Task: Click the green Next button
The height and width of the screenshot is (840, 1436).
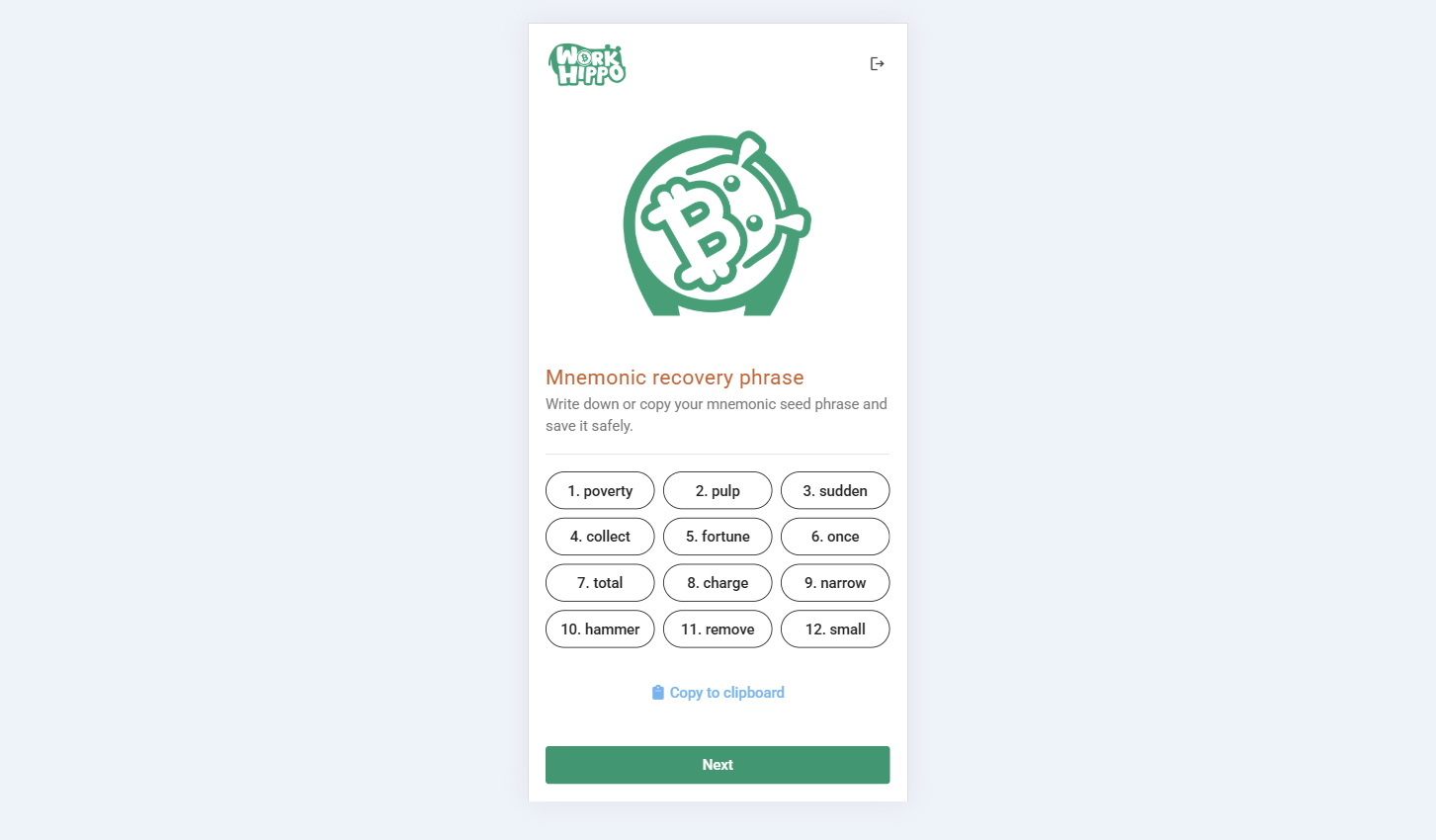Action: tap(718, 765)
